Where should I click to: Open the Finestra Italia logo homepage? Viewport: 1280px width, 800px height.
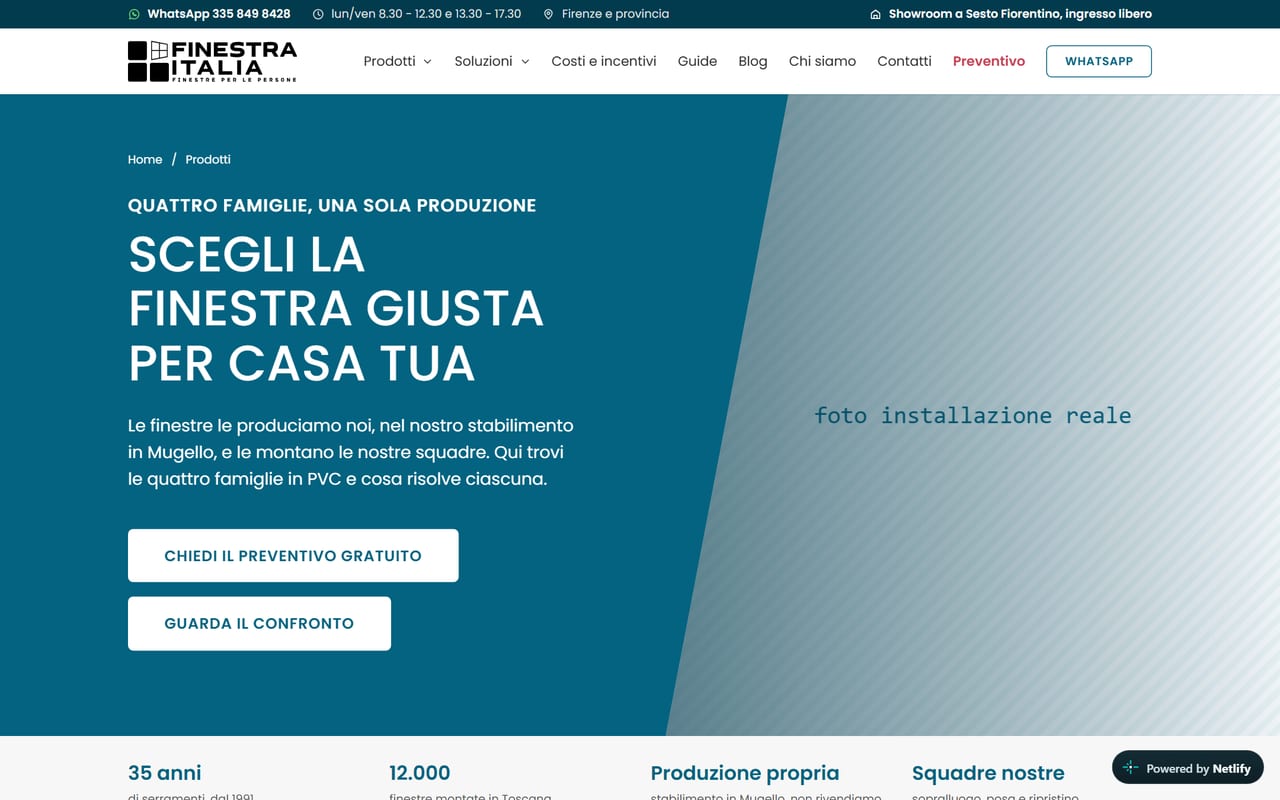(212, 61)
